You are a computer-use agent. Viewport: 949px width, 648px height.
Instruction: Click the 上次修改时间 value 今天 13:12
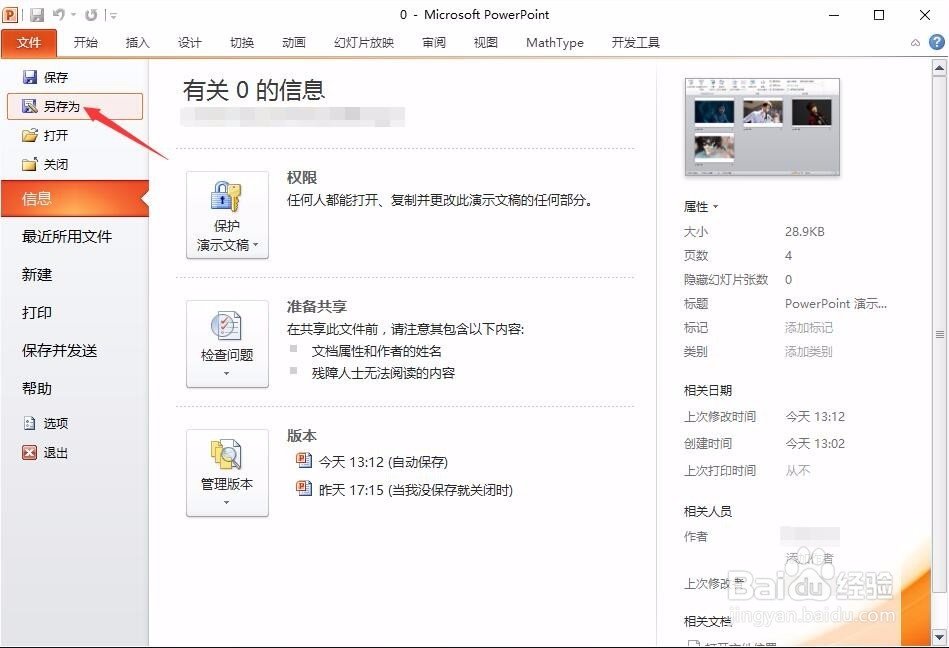tap(815, 417)
